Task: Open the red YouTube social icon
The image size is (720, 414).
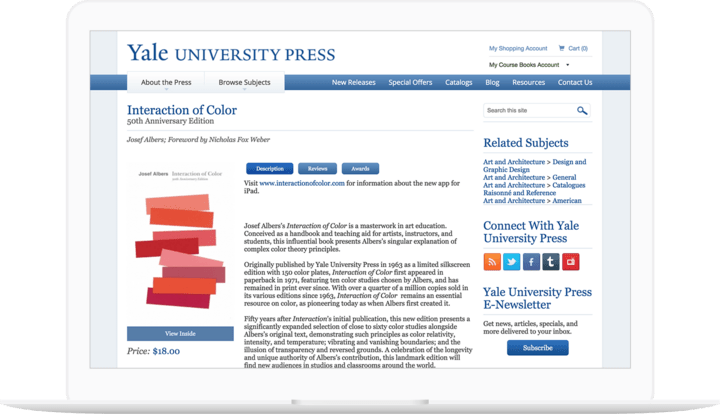Action: pos(571,262)
